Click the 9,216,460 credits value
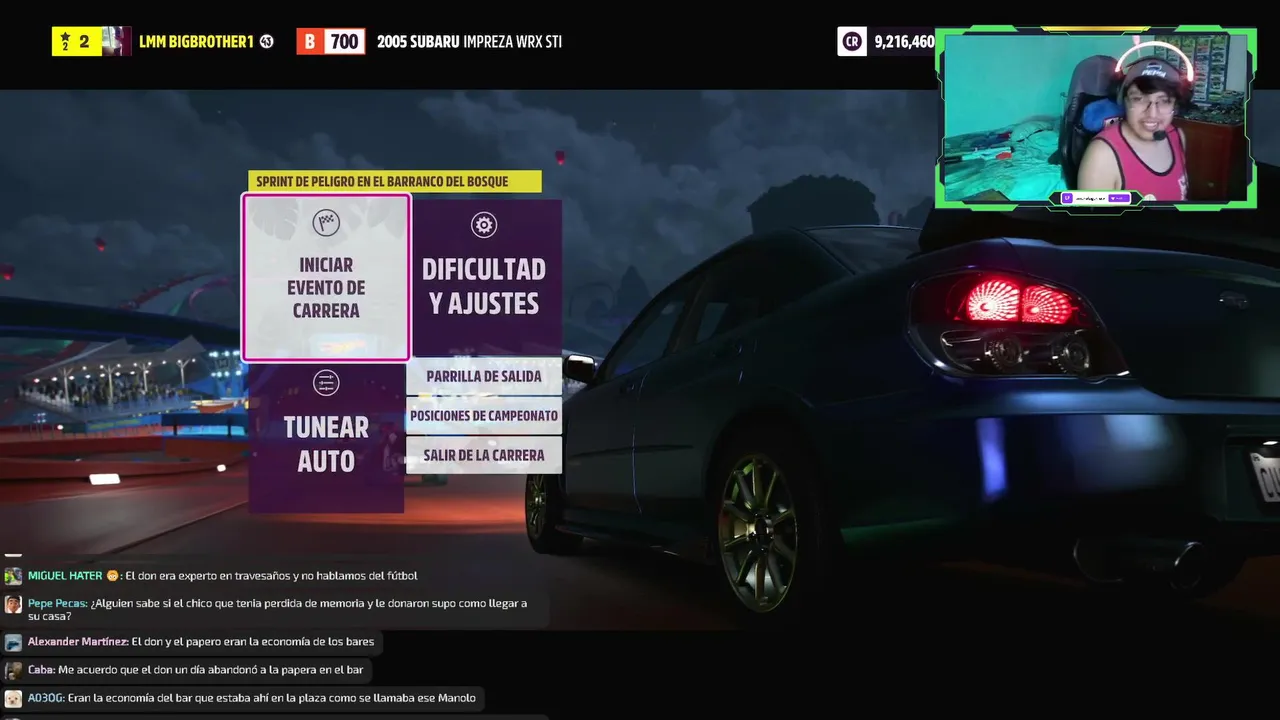The width and height of the screenshot is (1280, 720). [904, 41]
